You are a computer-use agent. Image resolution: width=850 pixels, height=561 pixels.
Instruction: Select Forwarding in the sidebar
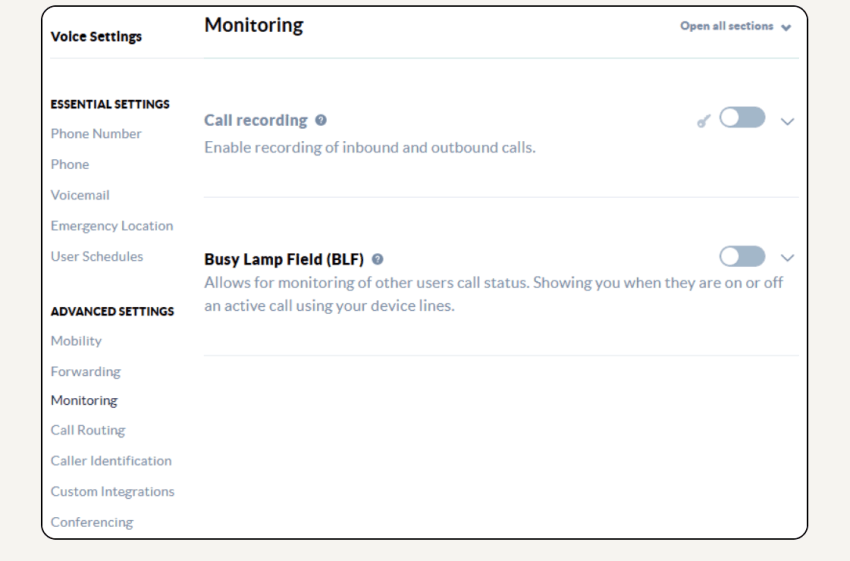[86, 372]
